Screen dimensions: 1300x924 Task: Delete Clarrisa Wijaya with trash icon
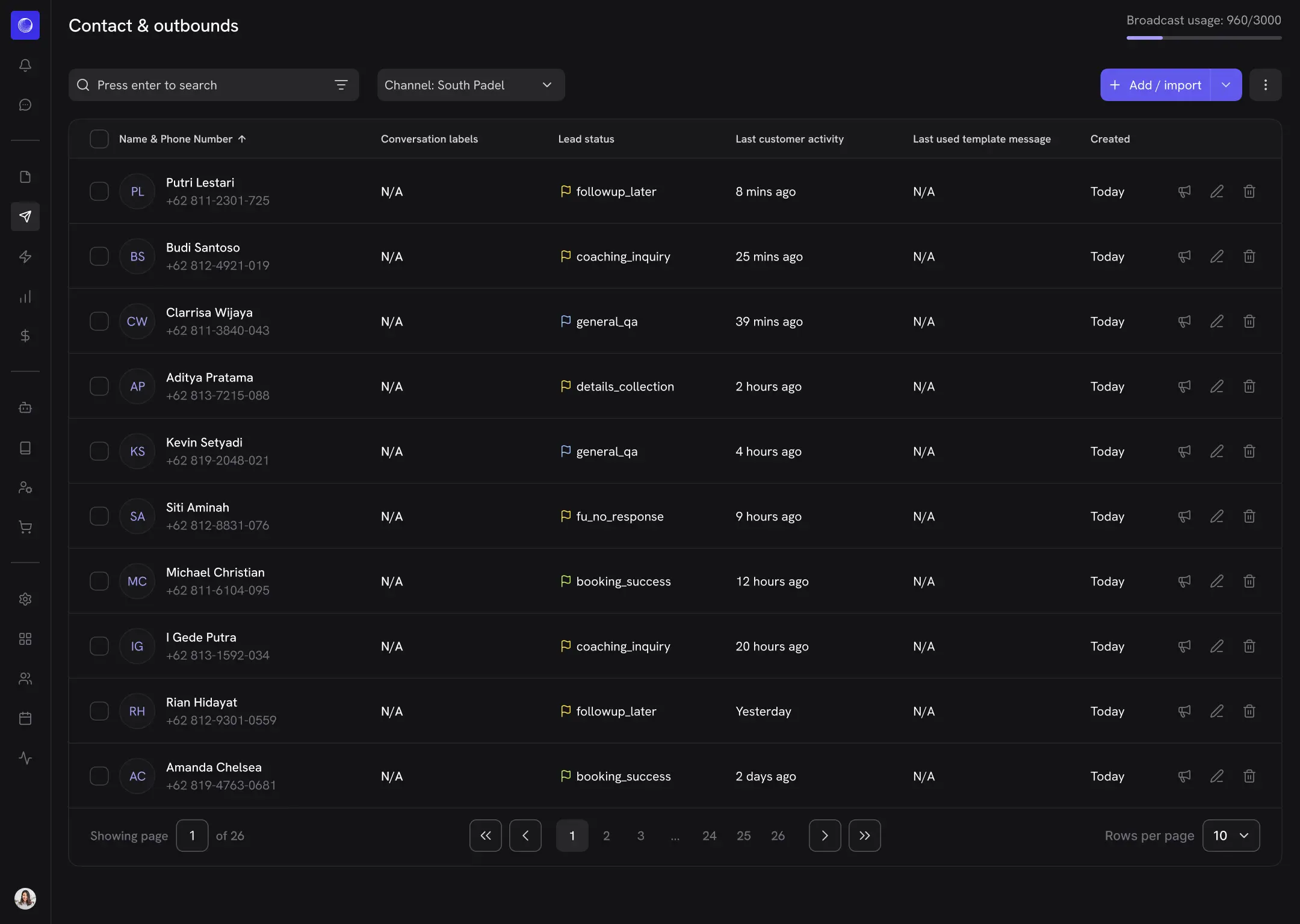coord(1249,321)
